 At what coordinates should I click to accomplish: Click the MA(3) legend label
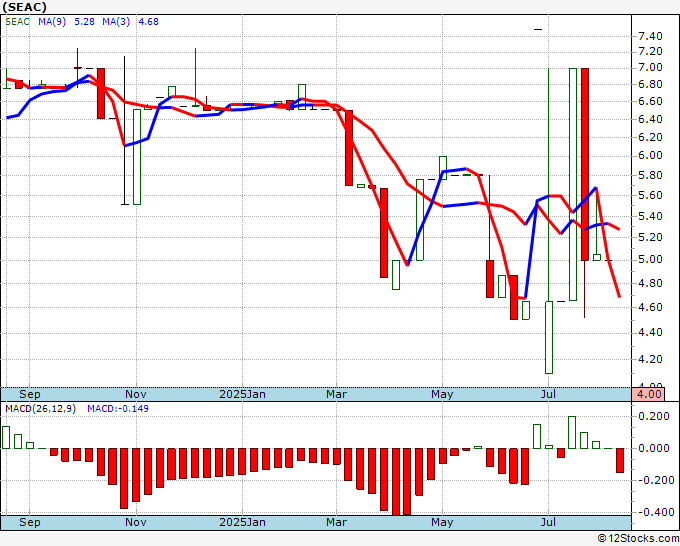click(116, 22)
